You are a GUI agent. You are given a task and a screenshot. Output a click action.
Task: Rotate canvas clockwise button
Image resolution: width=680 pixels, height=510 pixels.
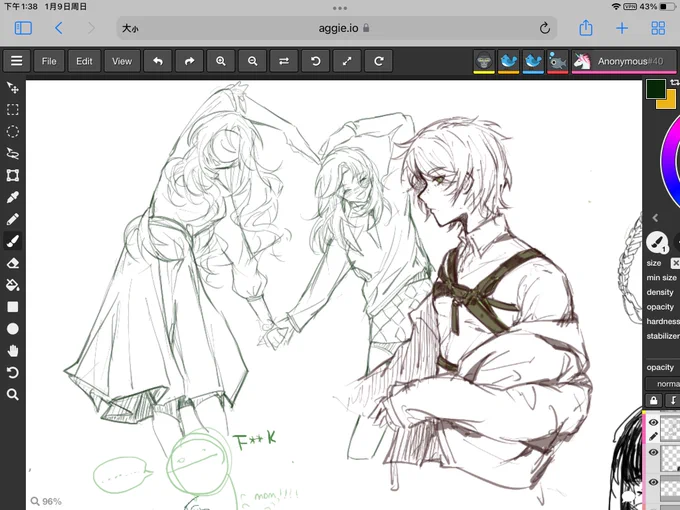click(379, 61)
